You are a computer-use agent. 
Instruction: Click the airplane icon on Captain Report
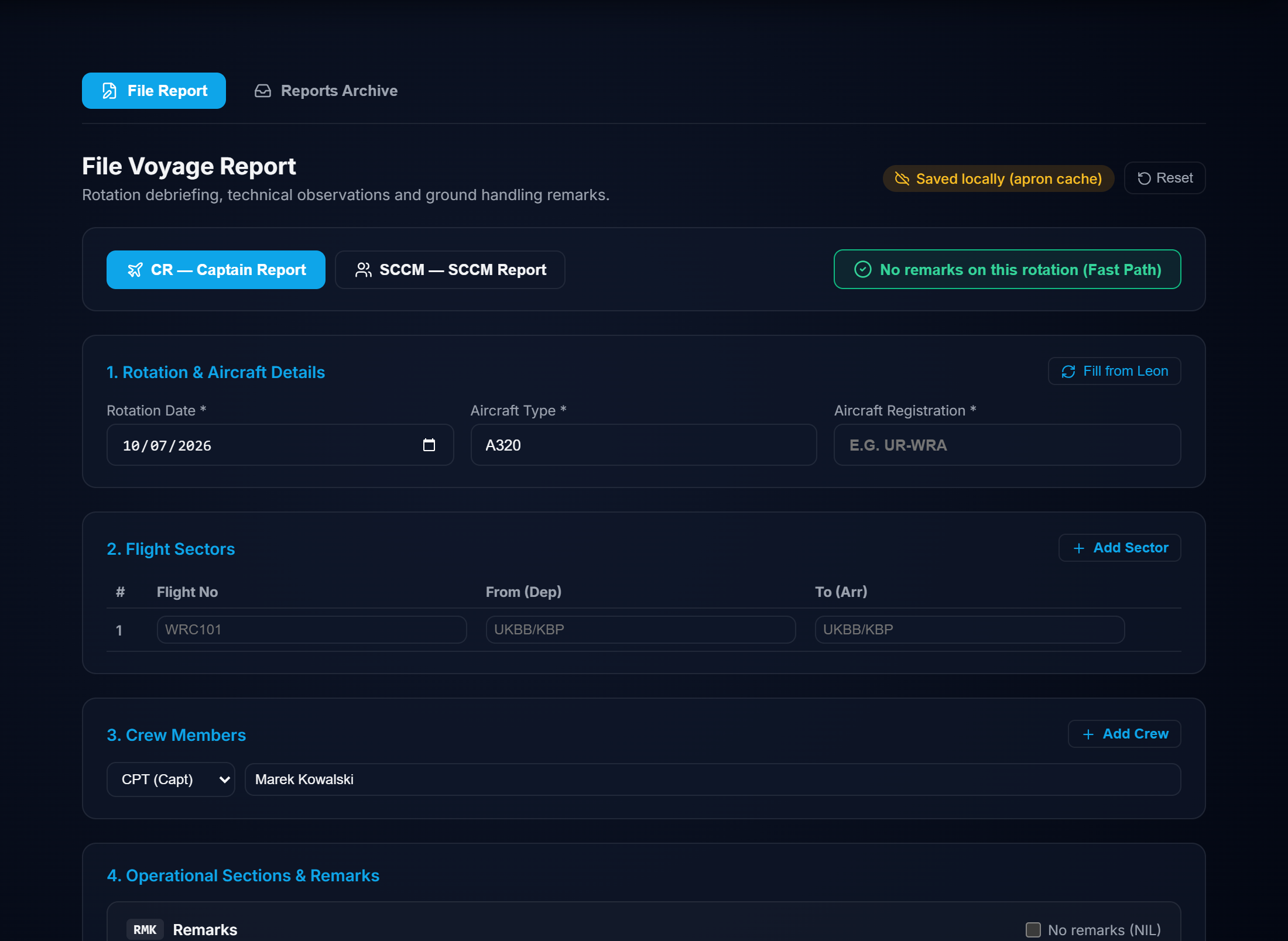pyautogui.click(x=135, y=270)
